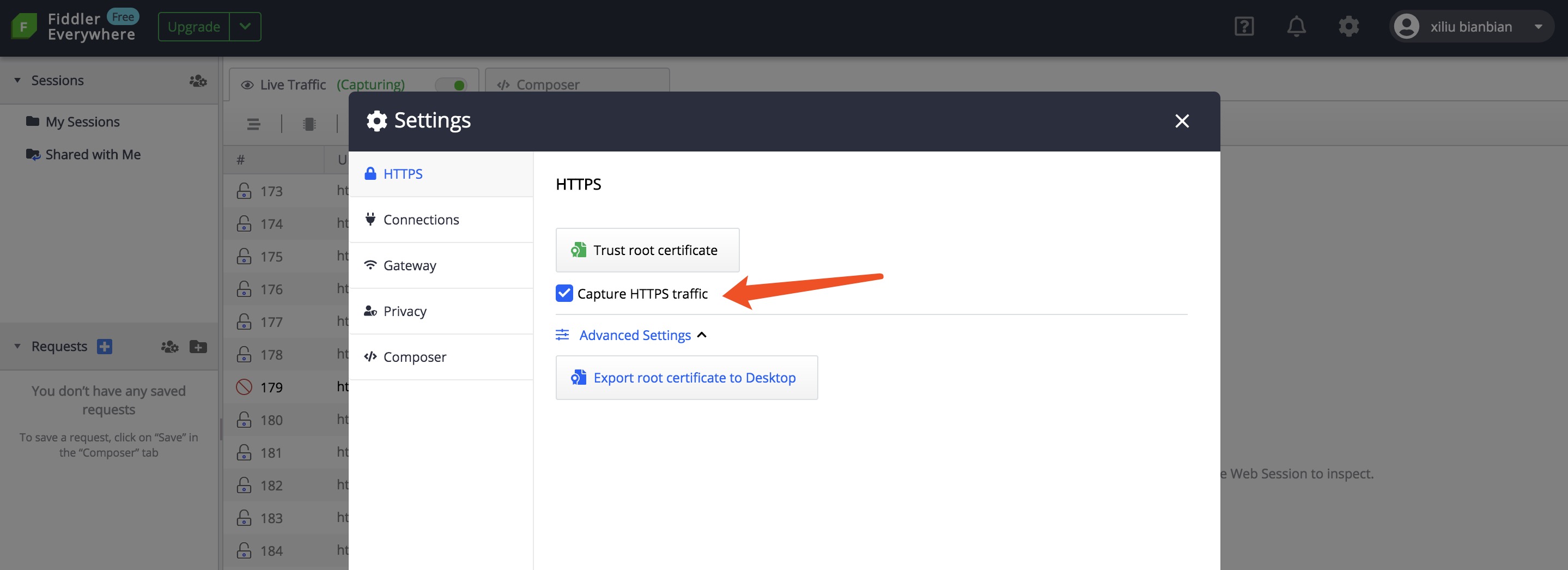Click the hamburger menu icon in traffic toolbar
Image resolution: width=1568 pixels, height=570 pixels.
point(253,124)
